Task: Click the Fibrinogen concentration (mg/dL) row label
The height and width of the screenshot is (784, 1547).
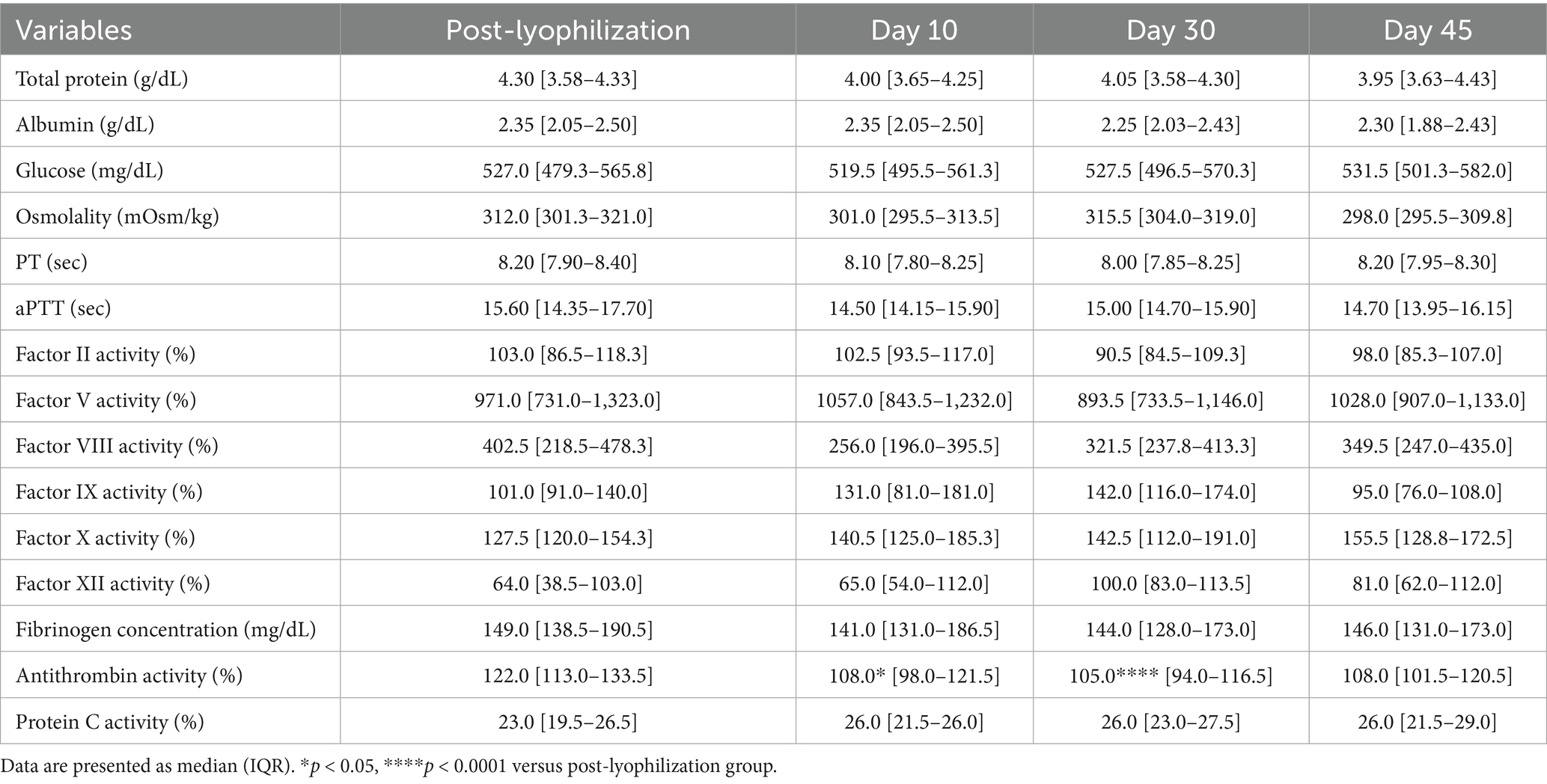Action: tap(165, 630)
